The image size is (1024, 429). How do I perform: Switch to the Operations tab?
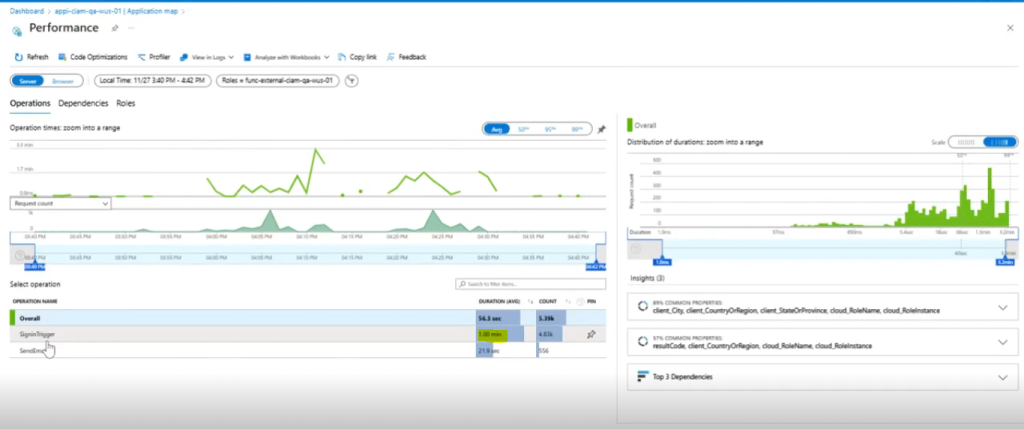[30, 103]
